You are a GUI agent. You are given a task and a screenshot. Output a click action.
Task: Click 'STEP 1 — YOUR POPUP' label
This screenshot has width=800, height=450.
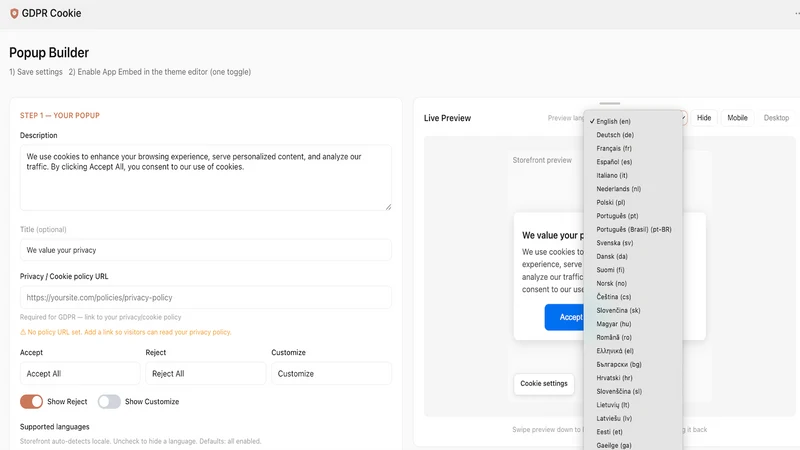tap(60, 115)
